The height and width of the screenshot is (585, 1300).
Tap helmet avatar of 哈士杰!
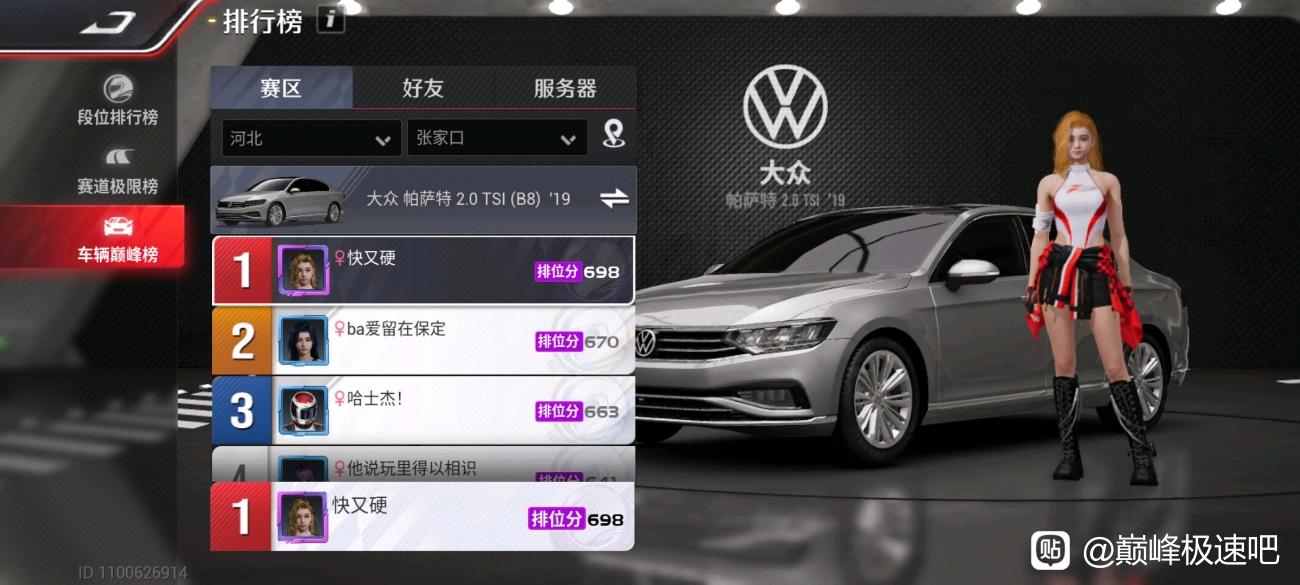point(303,410)
